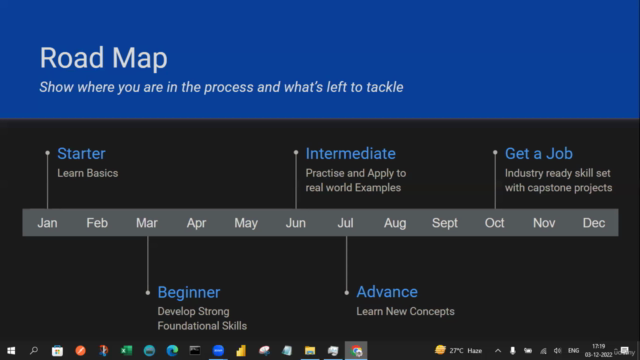Open the weather widget showing 27°C Haze

[458, 351]
